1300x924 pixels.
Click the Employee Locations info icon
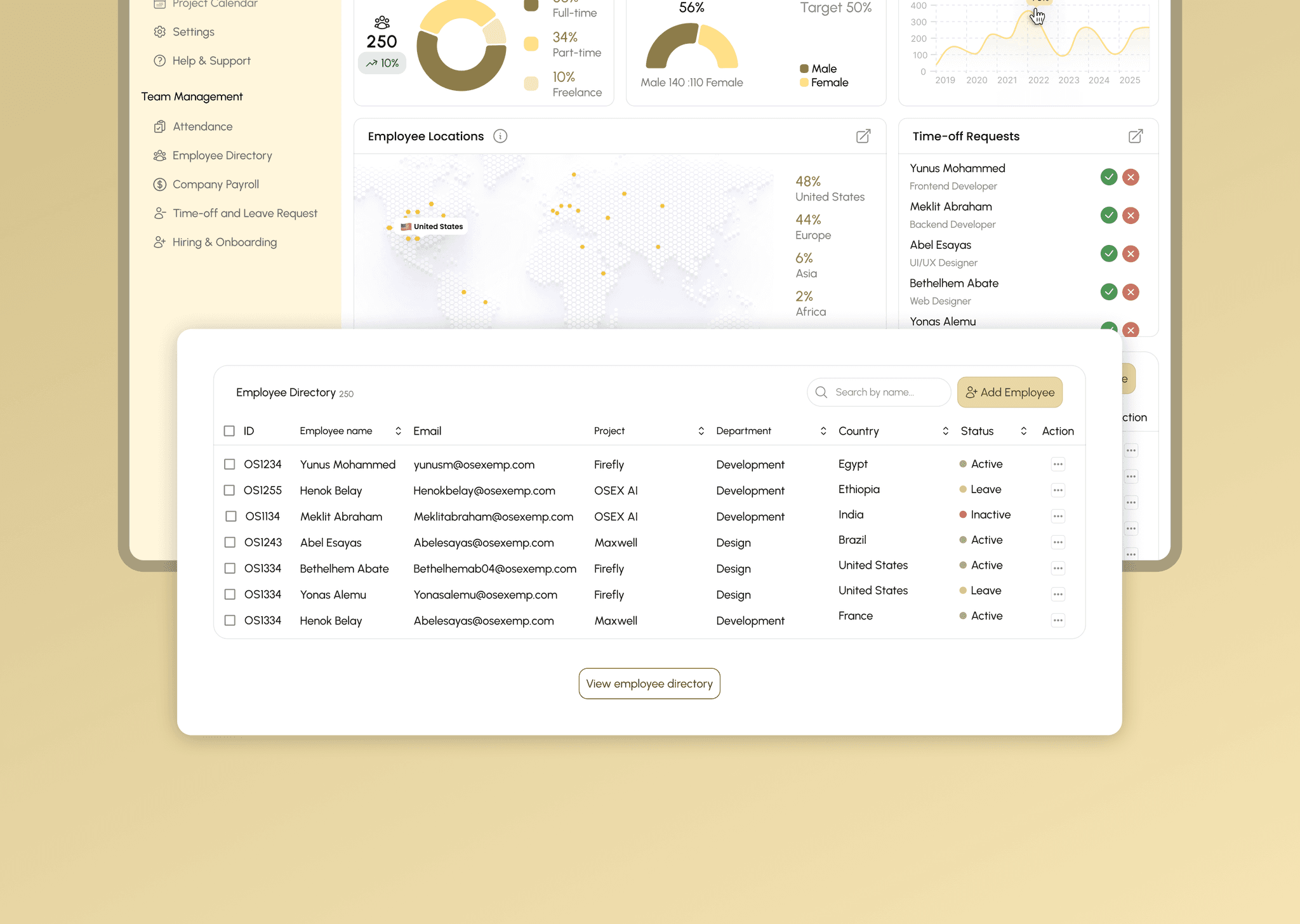click(x=500, y=136)
